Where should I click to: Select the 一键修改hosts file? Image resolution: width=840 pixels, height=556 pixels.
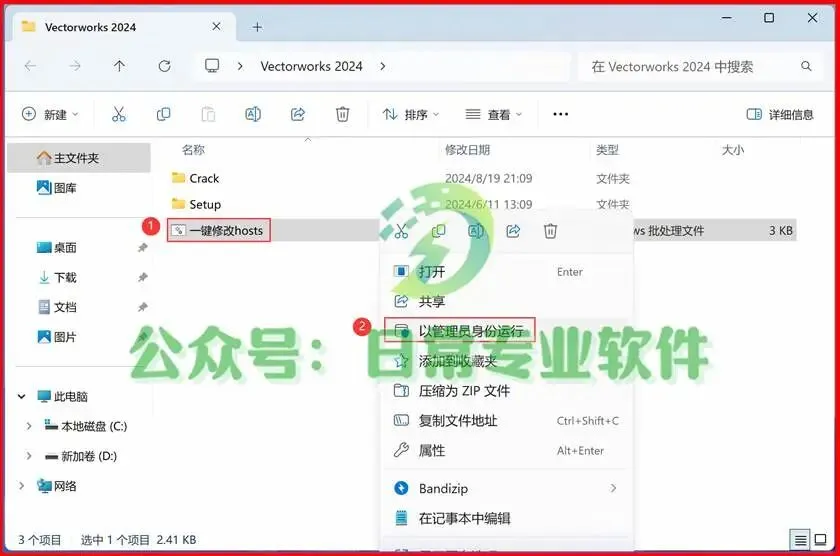pyautogui.click(x=218, y=230)
